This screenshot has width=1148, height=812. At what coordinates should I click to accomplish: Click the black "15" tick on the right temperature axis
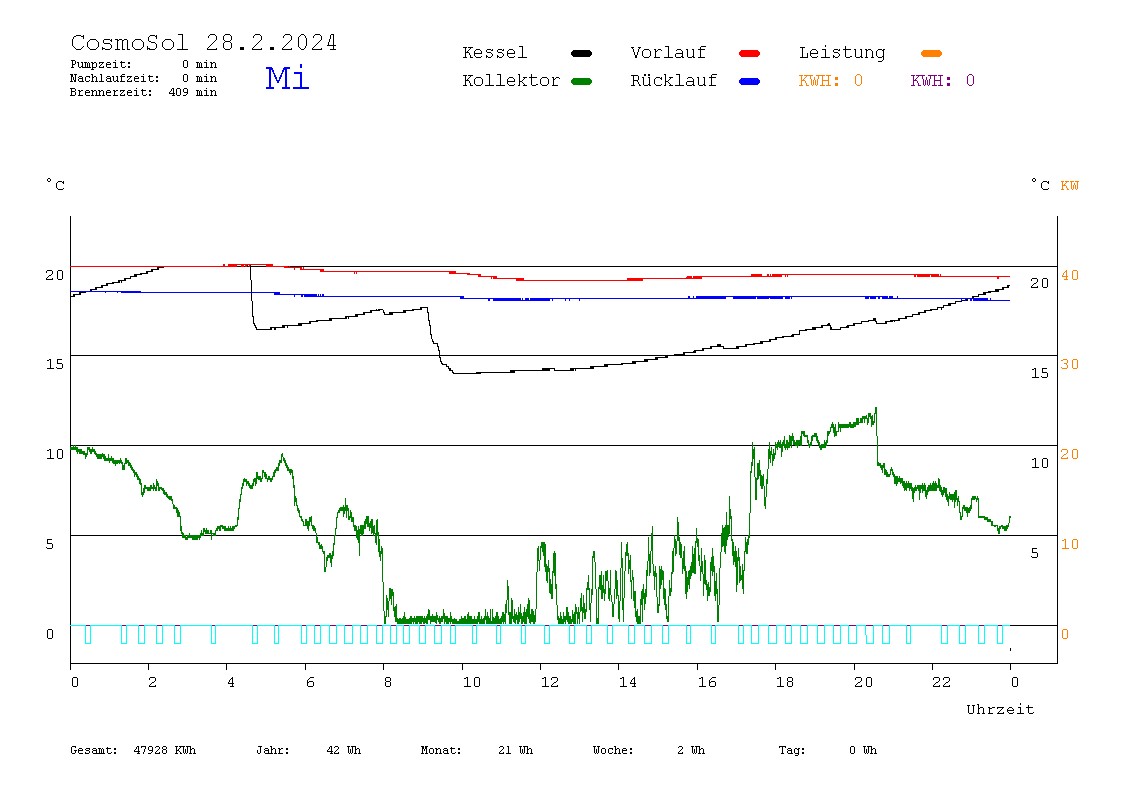tap(1040, 373)
